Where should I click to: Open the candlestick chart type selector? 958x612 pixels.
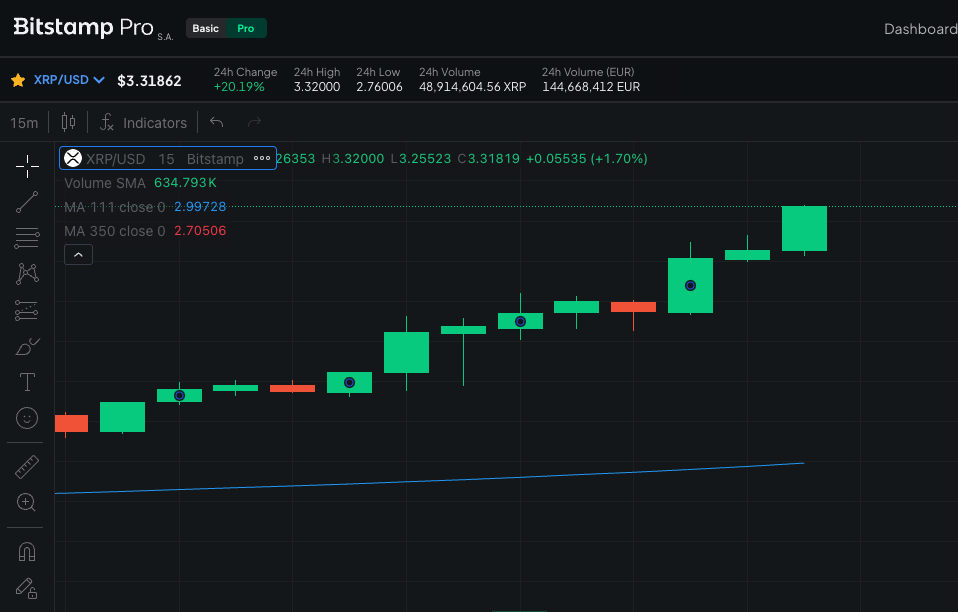click(x=68, y=122)
